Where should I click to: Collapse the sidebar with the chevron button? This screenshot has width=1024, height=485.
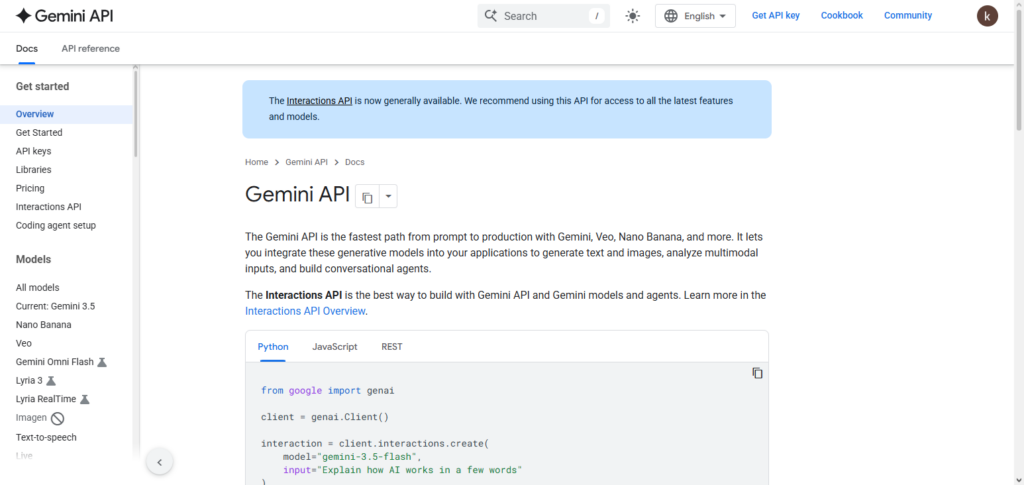(159, 462)
